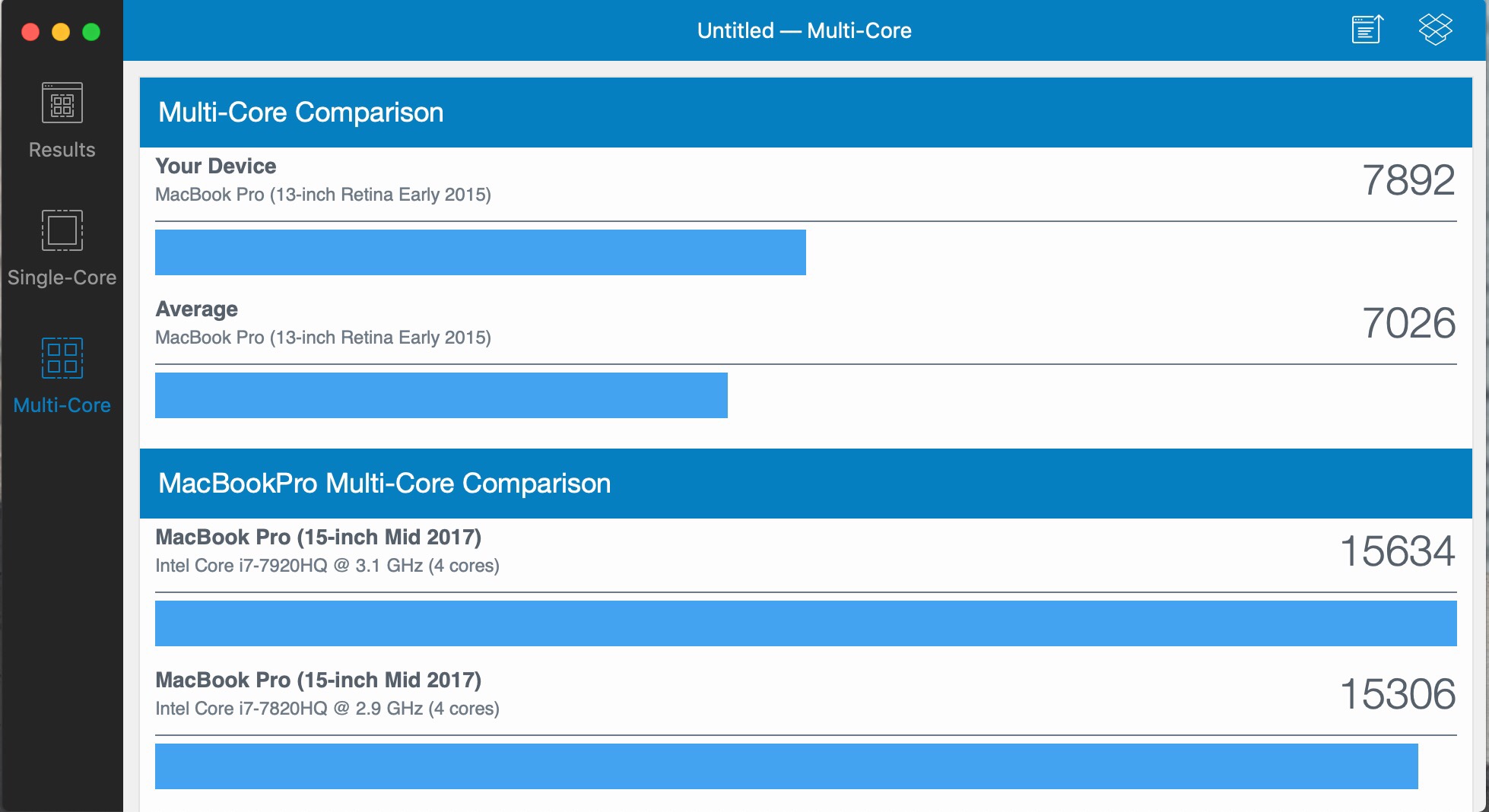Select the Multi-Core tab label
Viewport: 1489px width, 812px height.
click(62, 405)
